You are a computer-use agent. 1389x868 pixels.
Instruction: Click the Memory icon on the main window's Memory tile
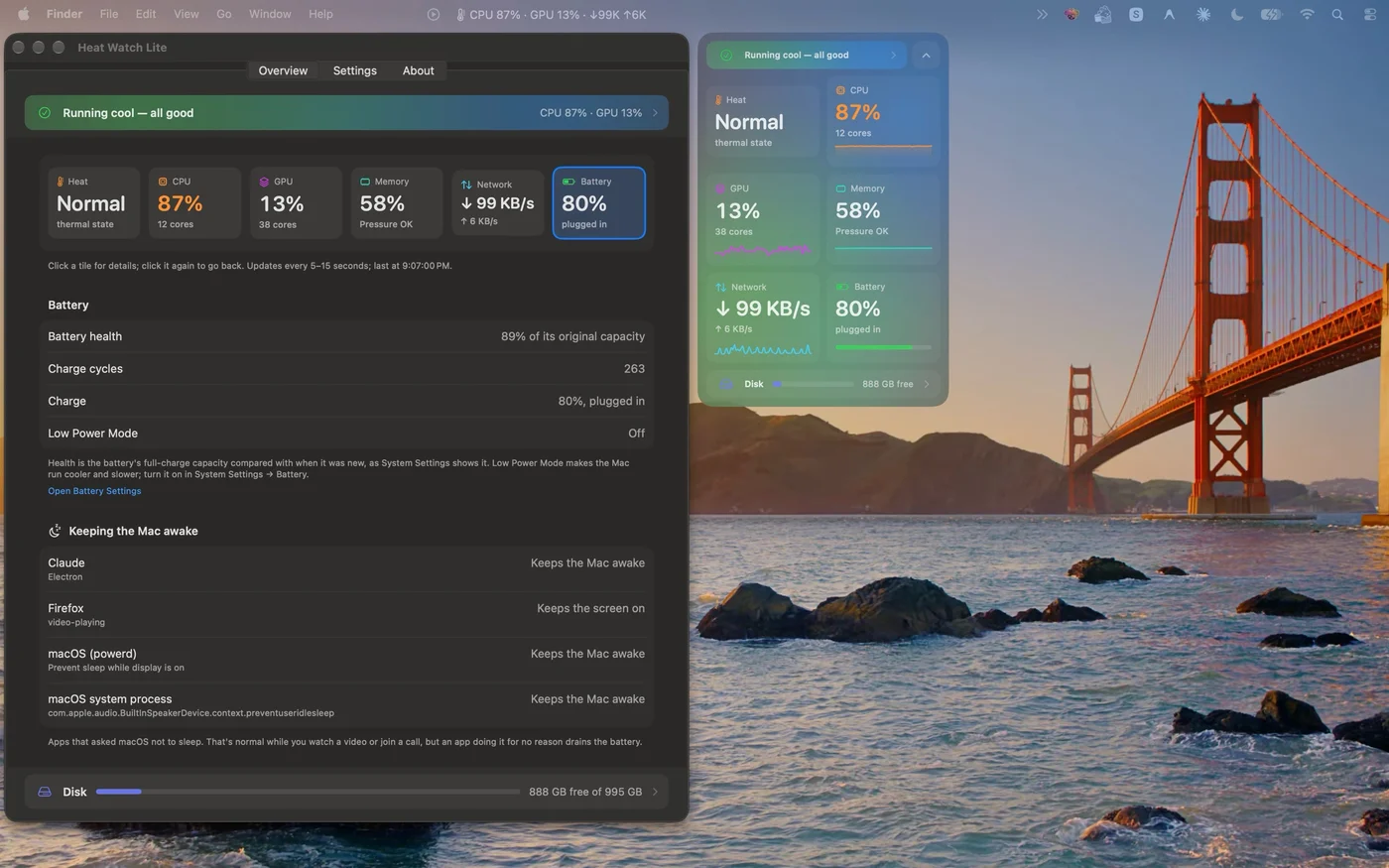click(x=365, y=182)
